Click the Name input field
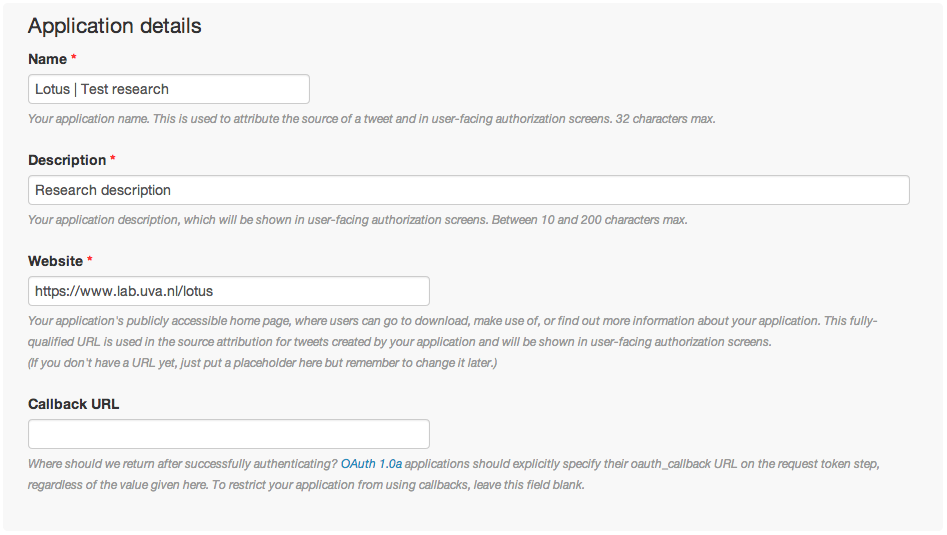This screenshot has width=947, height=535. [169, 89]
